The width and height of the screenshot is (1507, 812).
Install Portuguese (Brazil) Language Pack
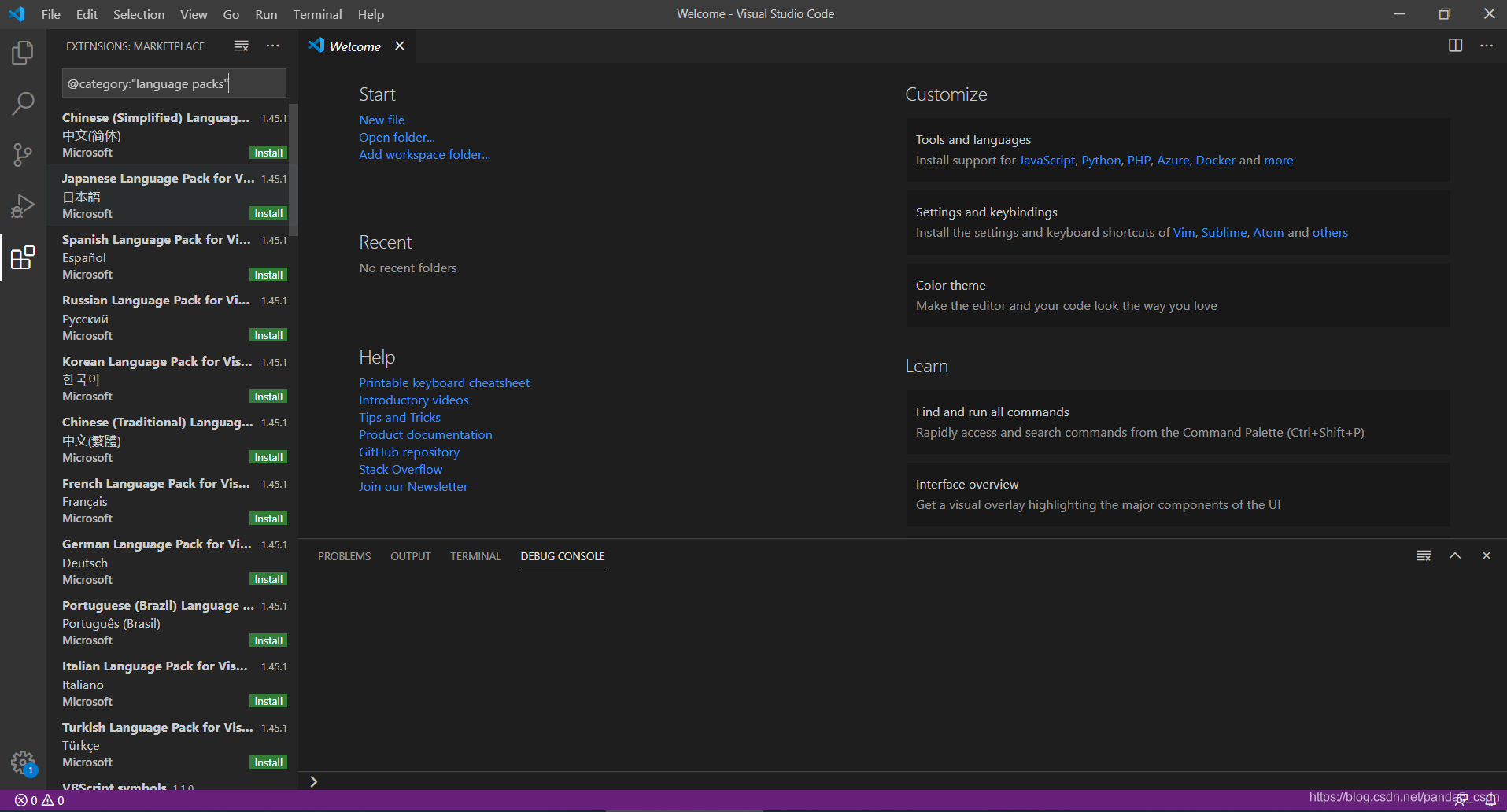268,640
